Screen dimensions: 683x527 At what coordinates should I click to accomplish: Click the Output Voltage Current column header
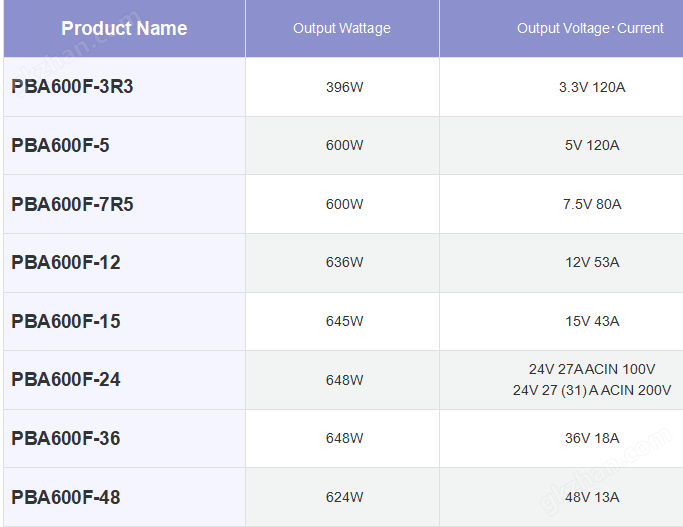(590, 28)
